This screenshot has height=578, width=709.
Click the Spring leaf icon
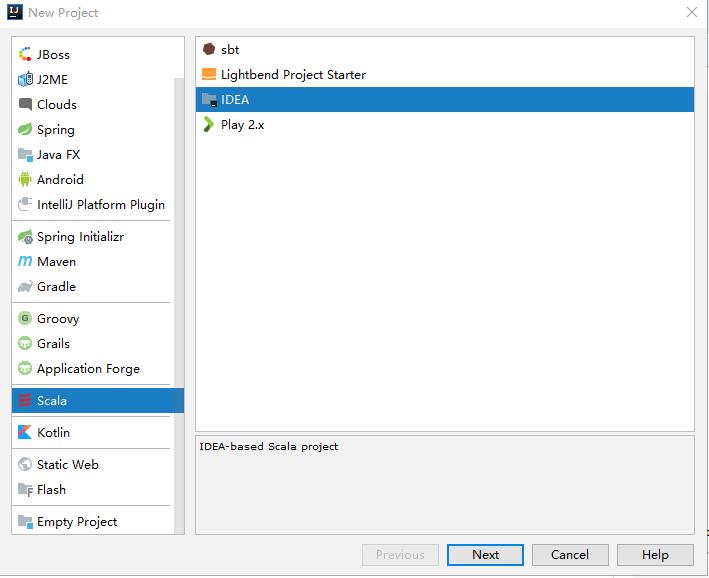click(x=26, y=130)
